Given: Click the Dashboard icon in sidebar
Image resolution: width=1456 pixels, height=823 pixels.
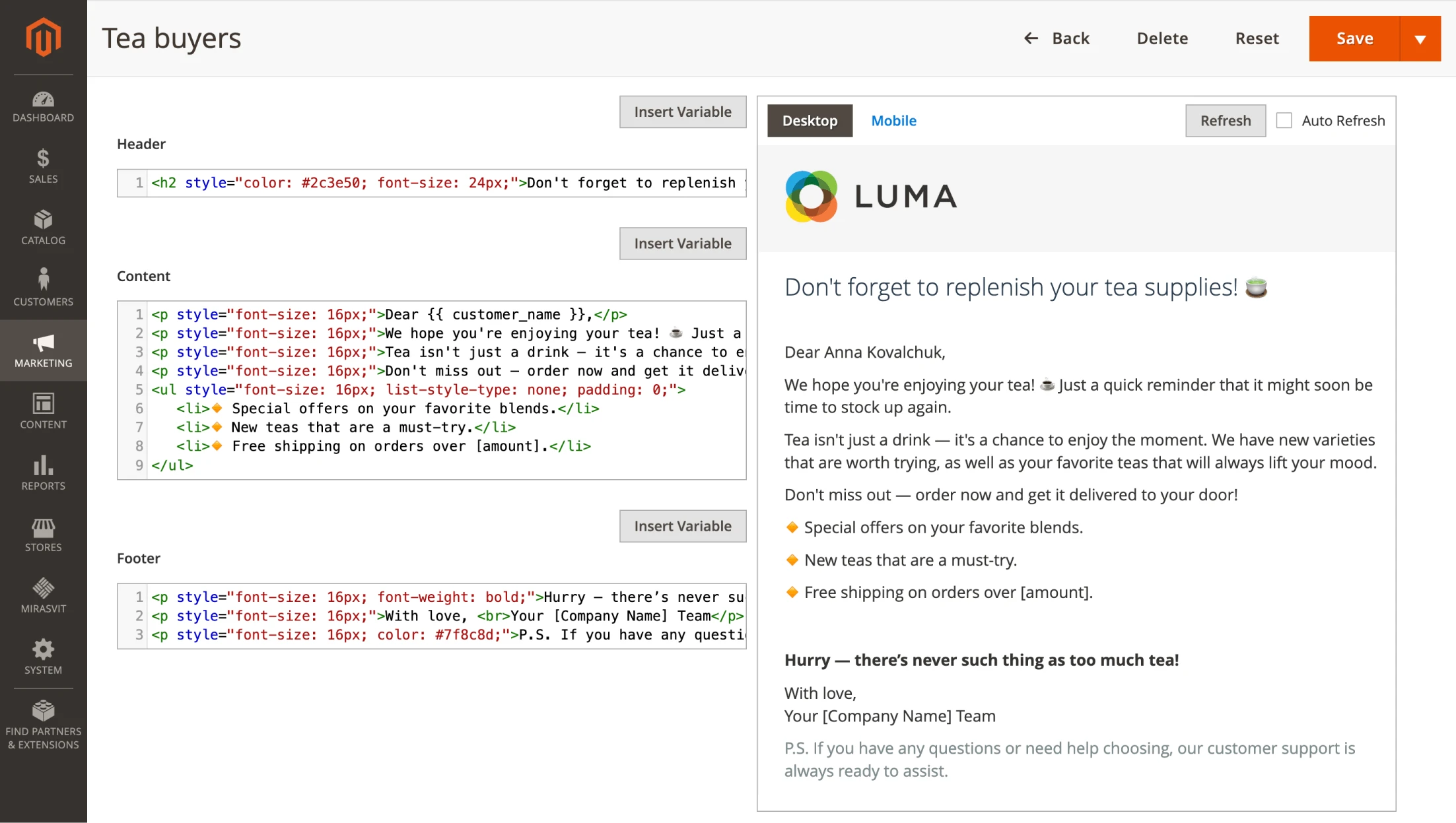Looking at the screenshot, I should pos(44,99).
